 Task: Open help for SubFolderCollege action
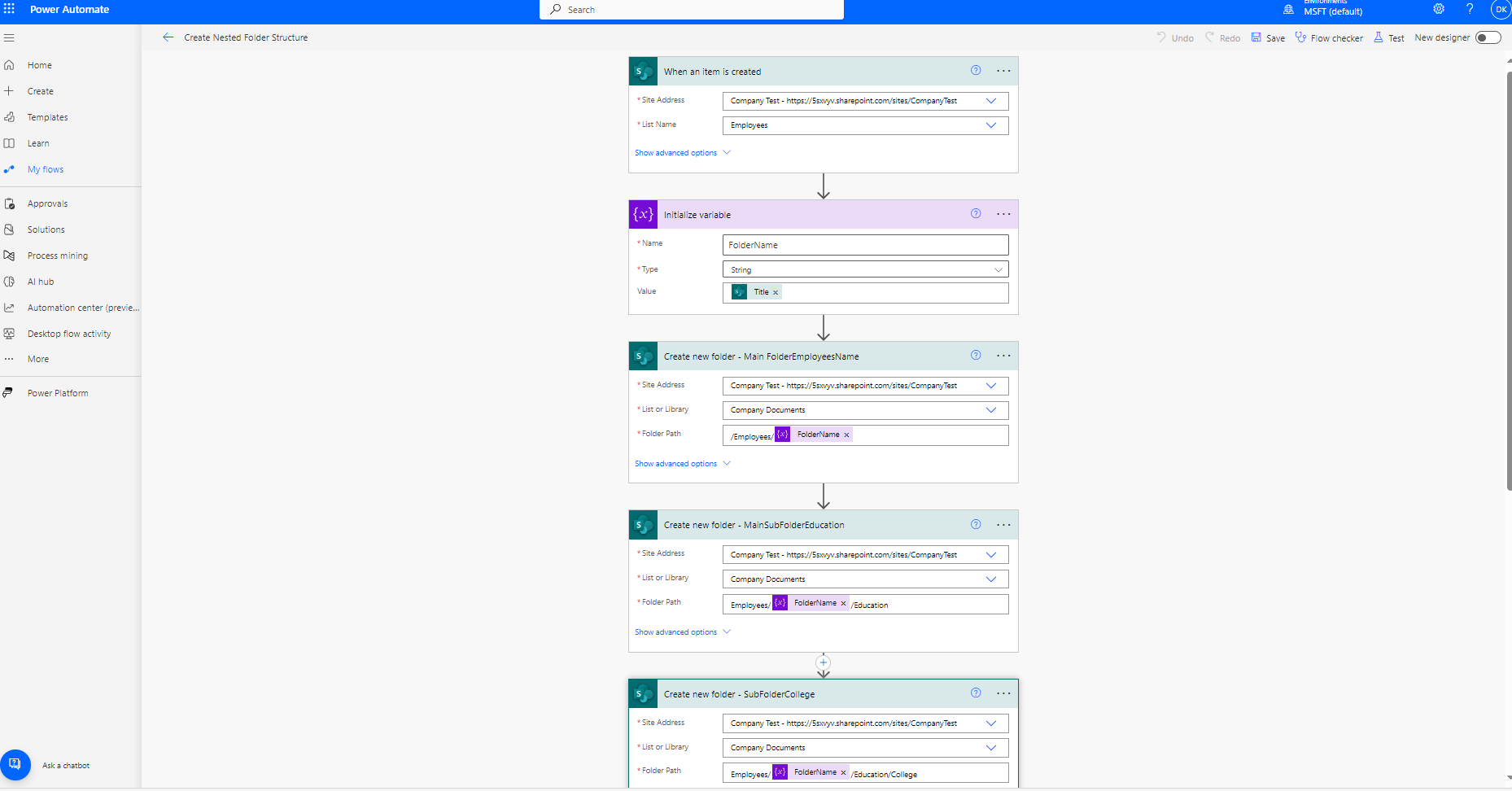point(976,693)
